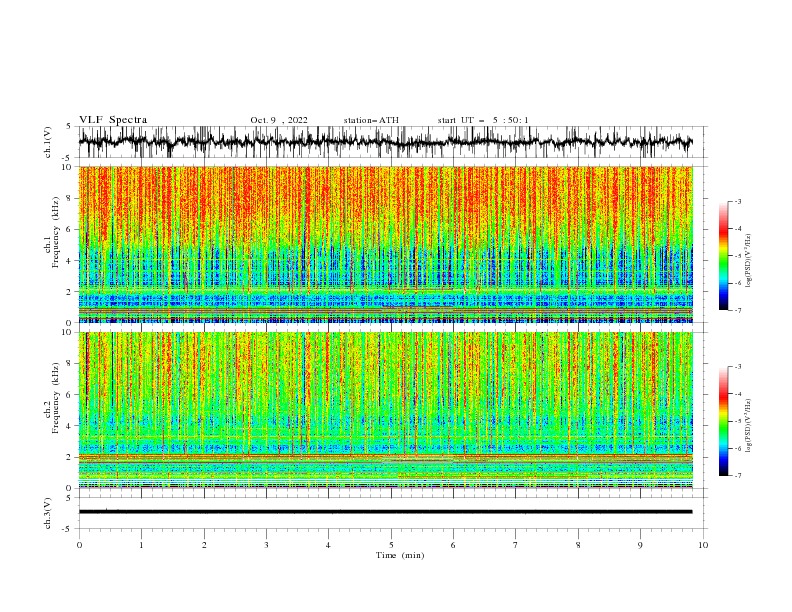Click the ch.1 colorbar "log(PSD)(V²/Hz)" label
Image resolution: width=792 pixels, height=612 pixels.
(749, 261)
